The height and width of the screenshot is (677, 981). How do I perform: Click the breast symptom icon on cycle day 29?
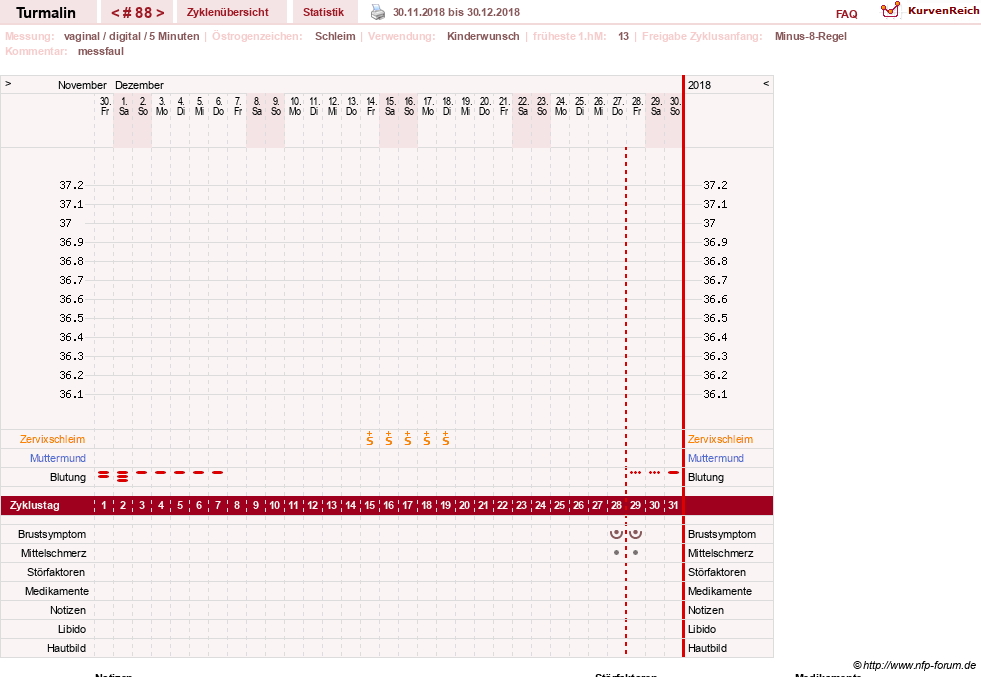[x=636, y=534]
